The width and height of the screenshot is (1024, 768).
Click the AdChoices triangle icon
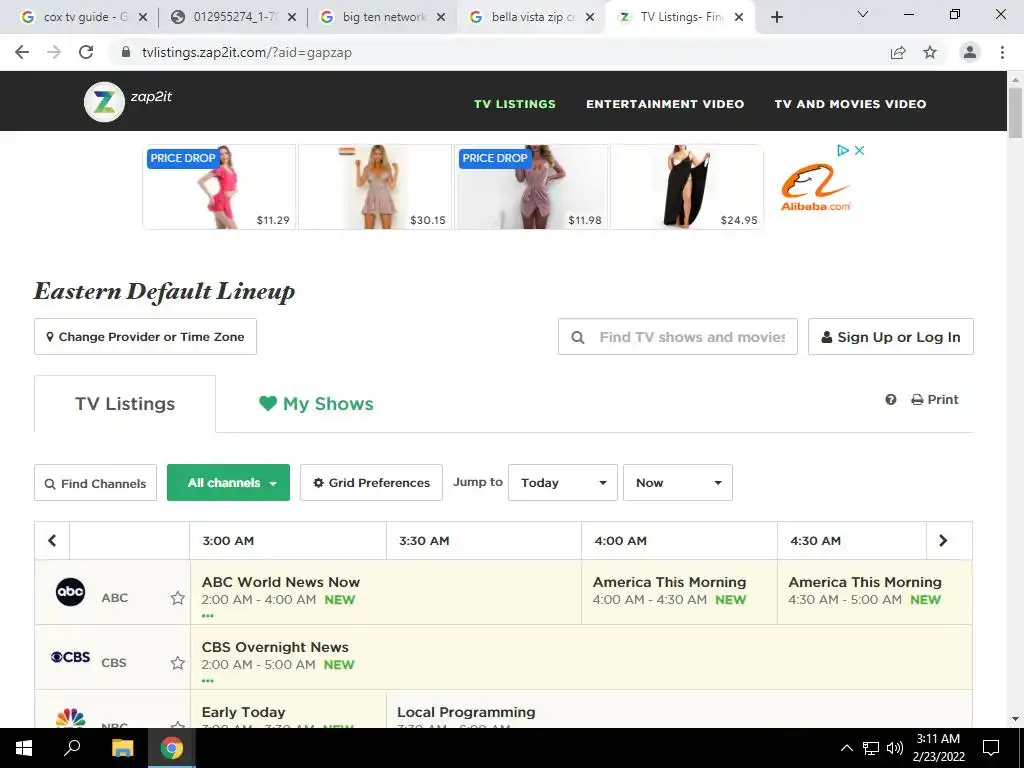pos(843,150)
